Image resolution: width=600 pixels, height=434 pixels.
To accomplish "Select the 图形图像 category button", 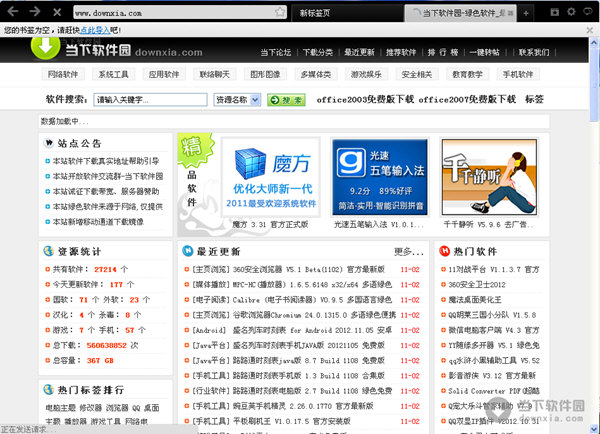I will 265,74.
